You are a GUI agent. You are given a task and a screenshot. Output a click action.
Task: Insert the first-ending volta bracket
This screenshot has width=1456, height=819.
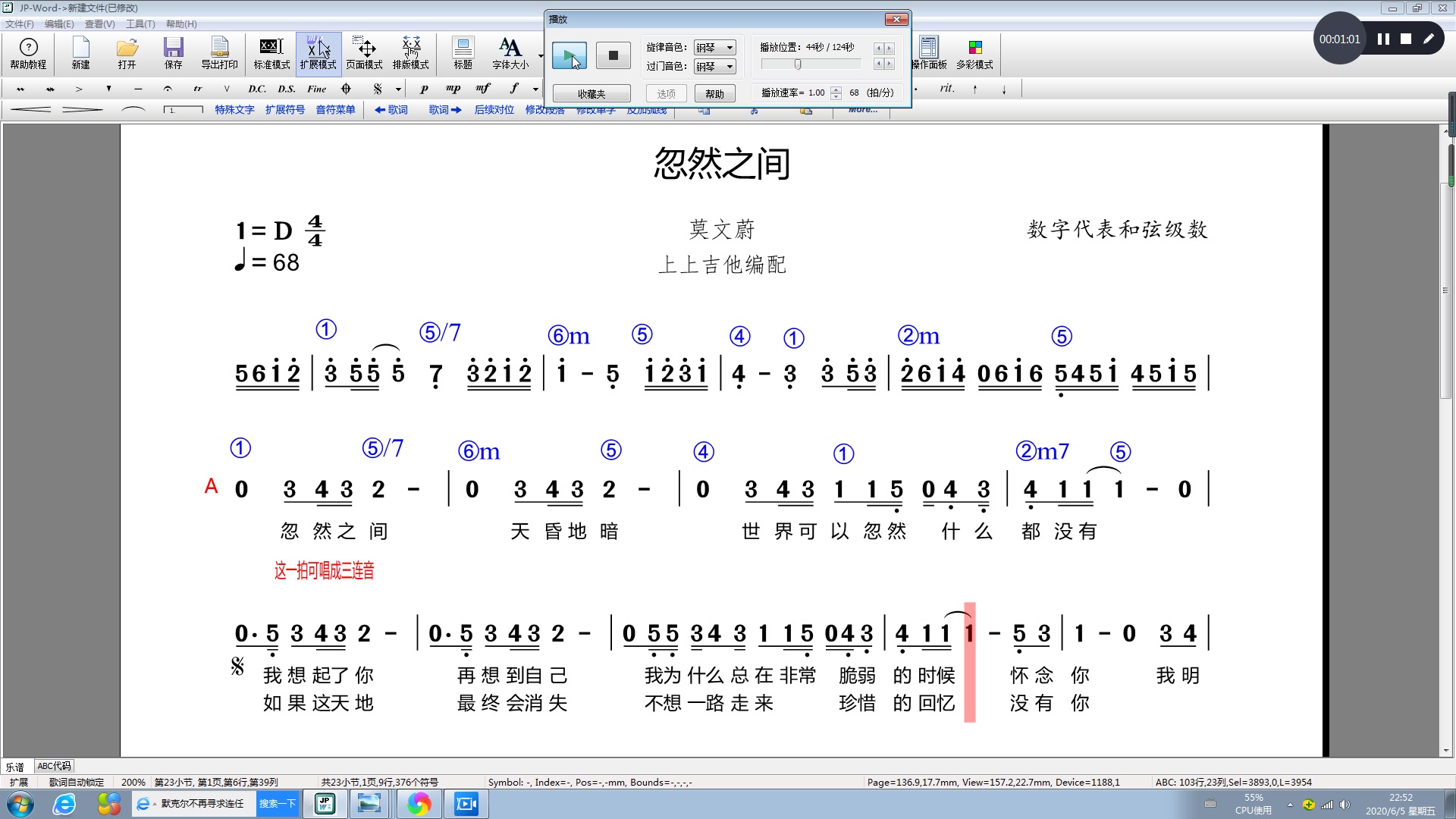coord(184,110)
